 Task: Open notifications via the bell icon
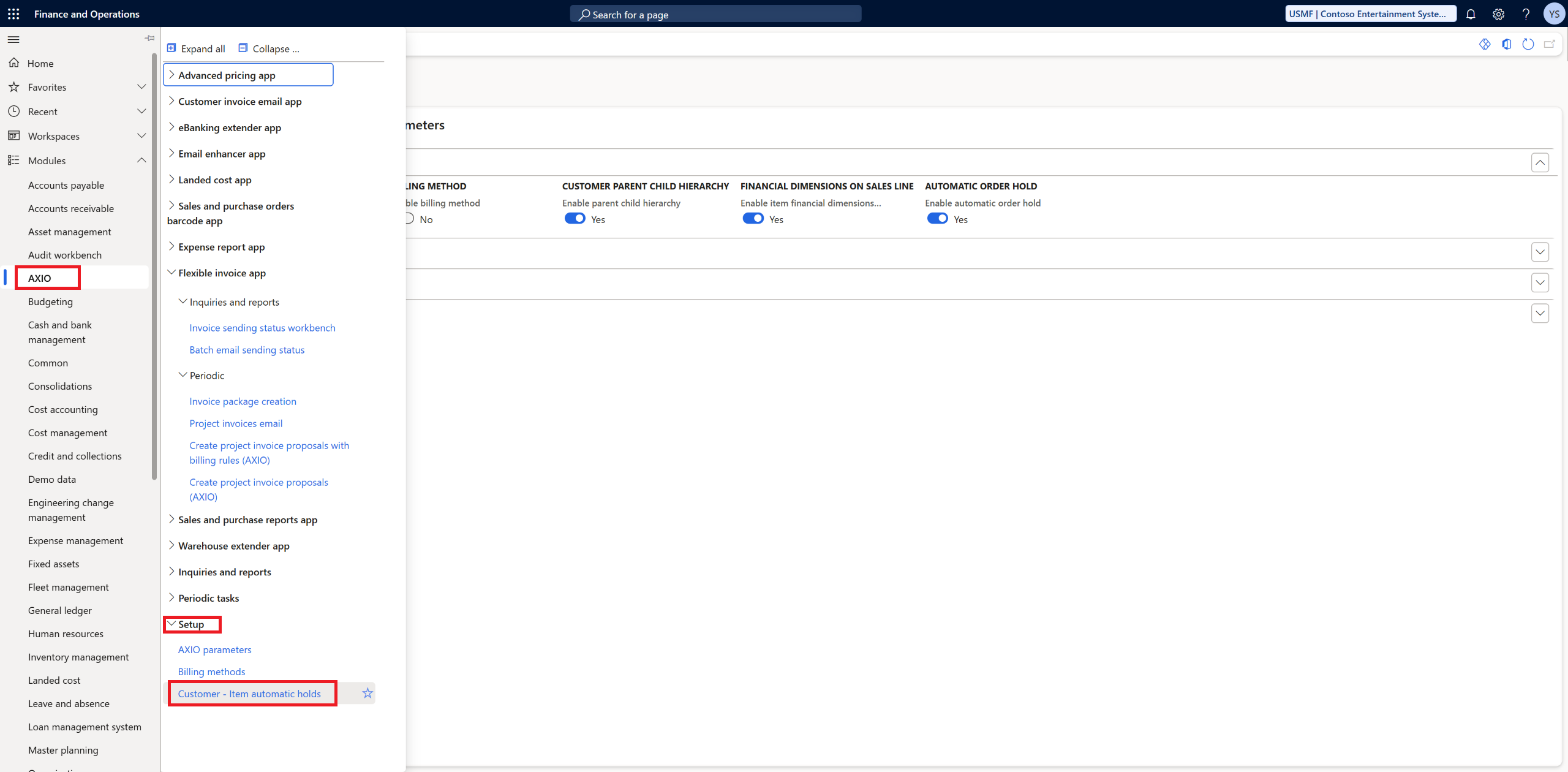pos(1471,14)
